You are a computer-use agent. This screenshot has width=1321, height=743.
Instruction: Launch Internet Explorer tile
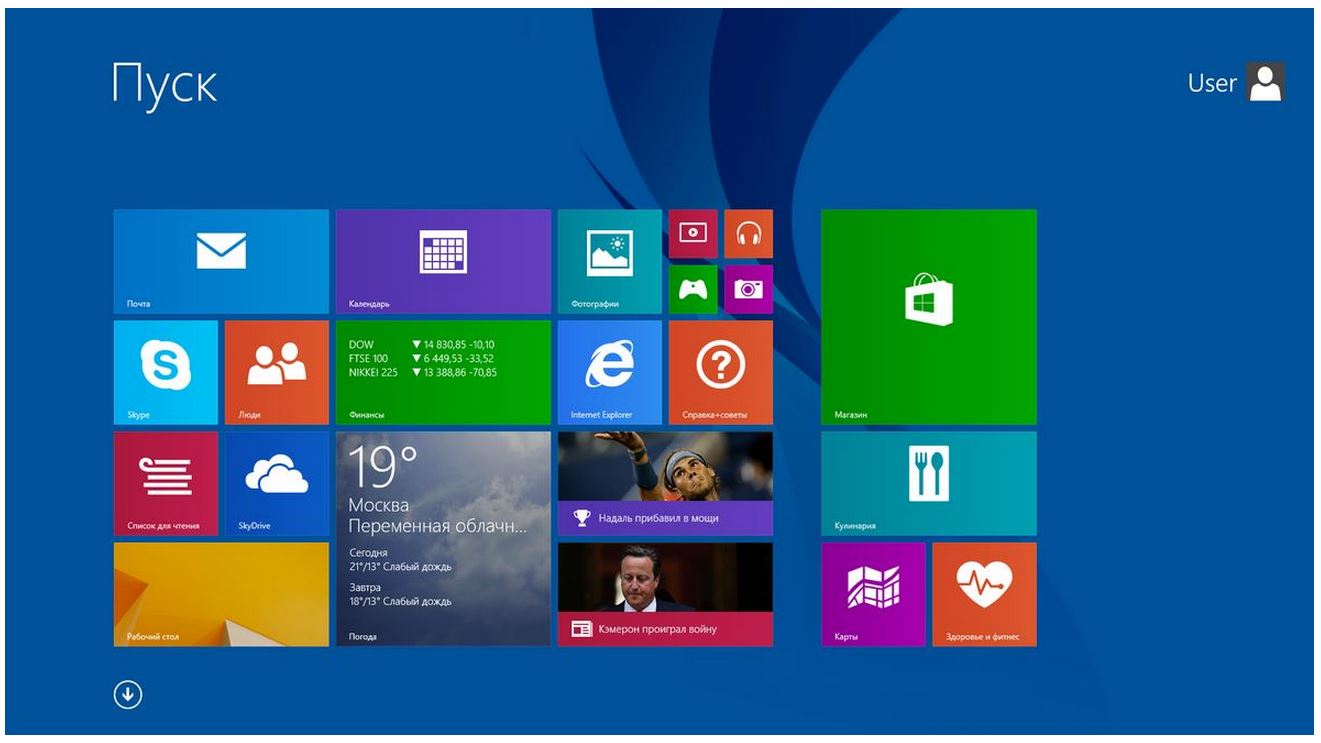coord(610,373)
